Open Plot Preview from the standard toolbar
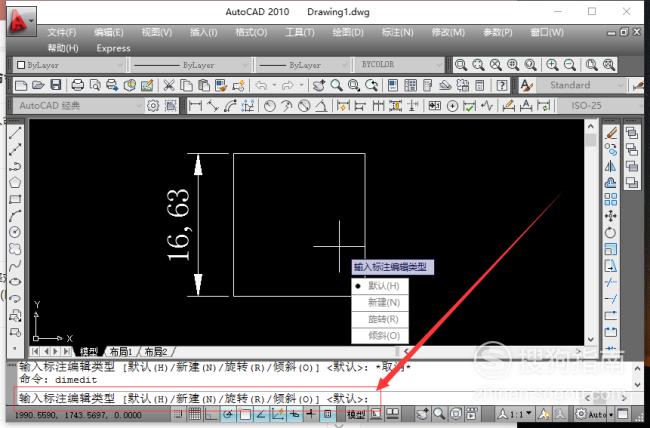The height and width of the screenshot is (428, 650). [x=95, y=85]
